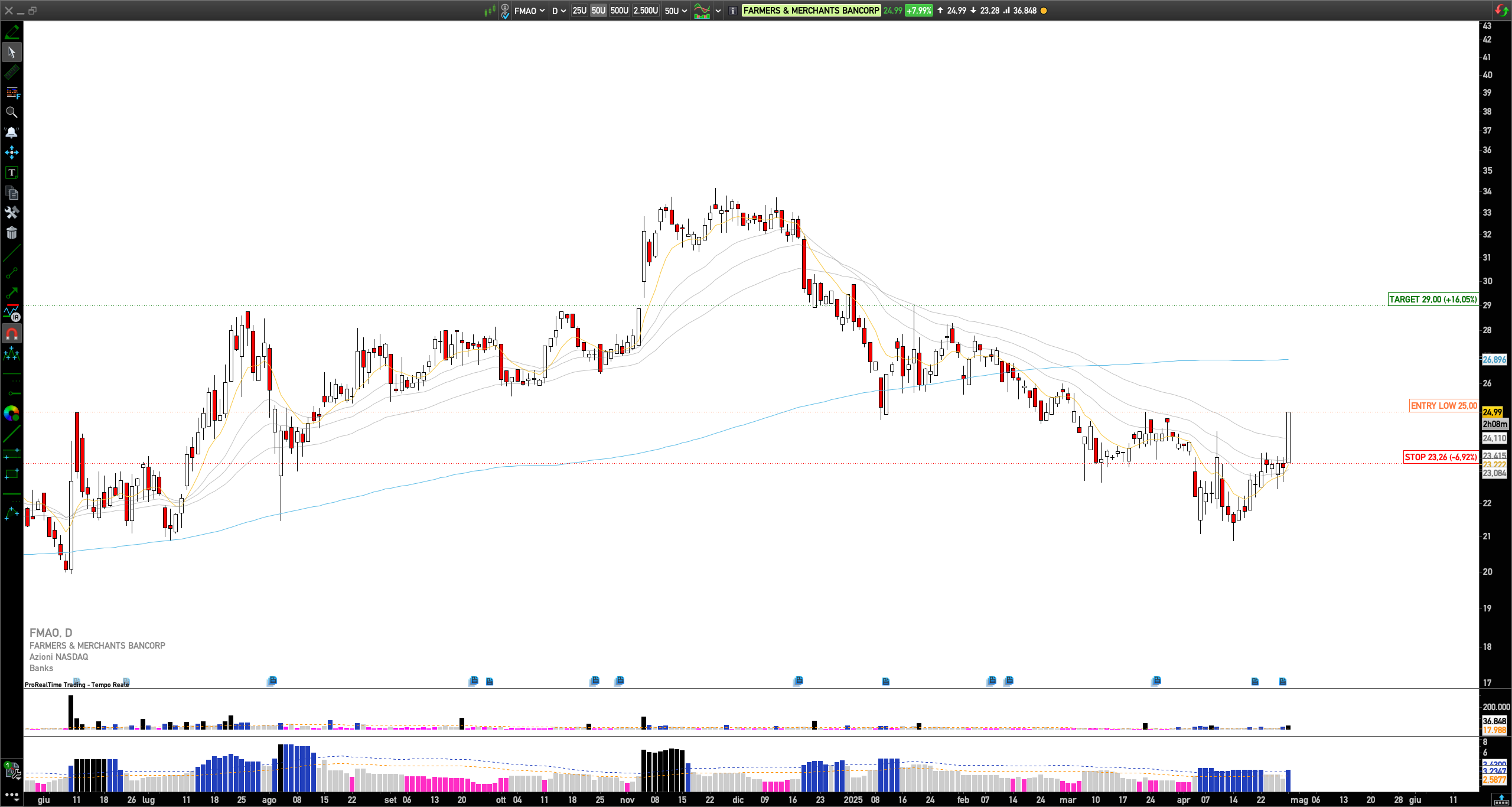Toggle the chart link group icon
This screenshot has width=1512, height=807.
(x=505, y=11)
